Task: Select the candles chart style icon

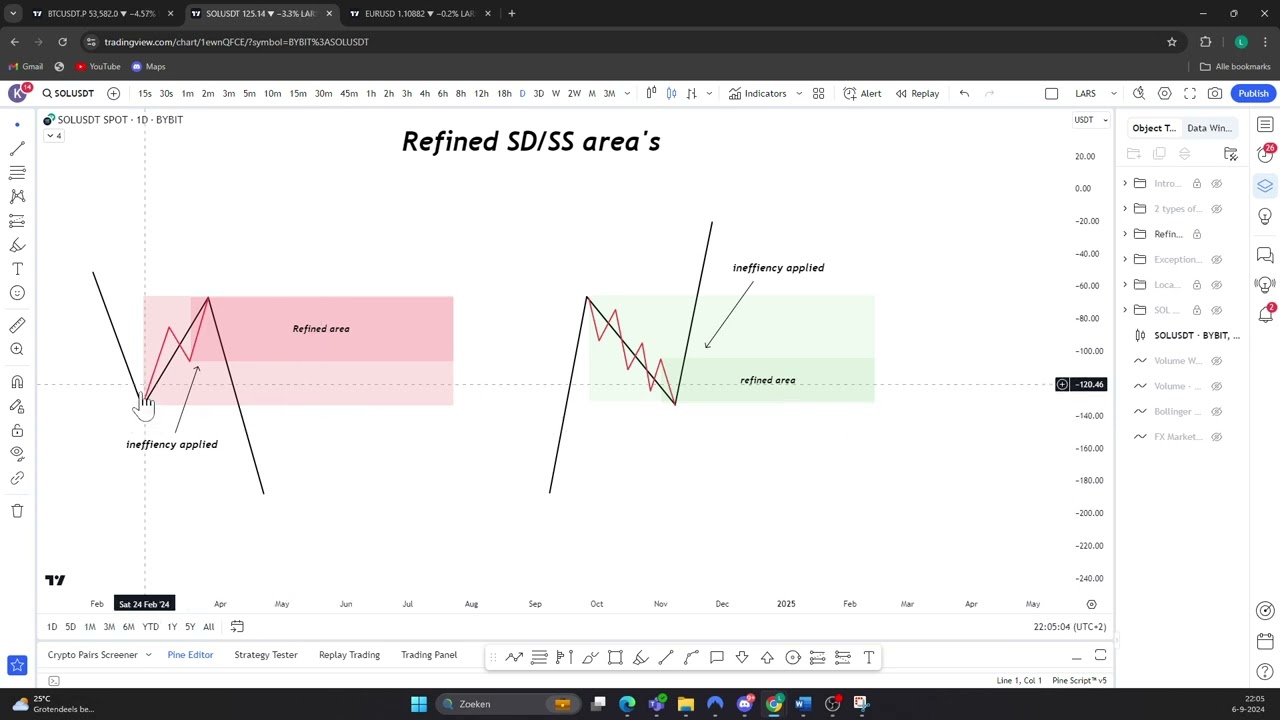Action: coord(671,93)
